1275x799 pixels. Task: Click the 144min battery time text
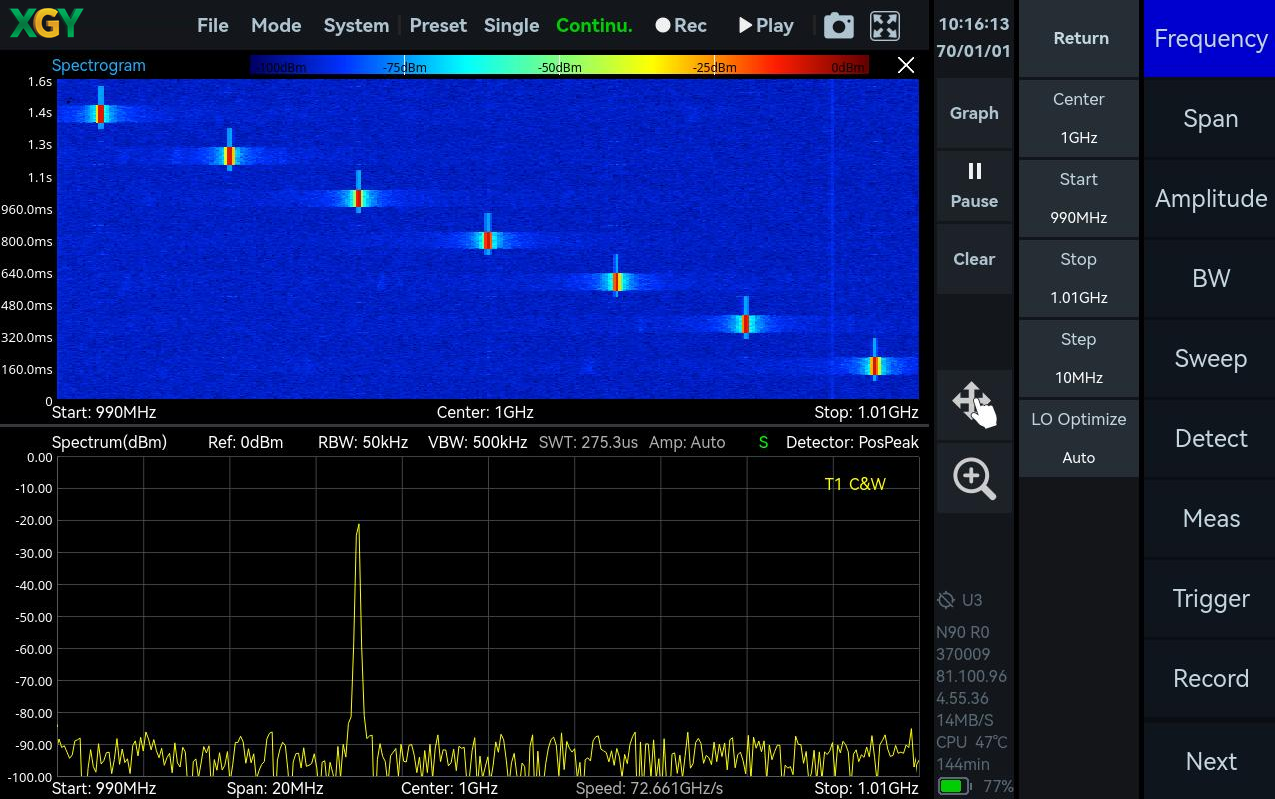[x=963, y=764]
